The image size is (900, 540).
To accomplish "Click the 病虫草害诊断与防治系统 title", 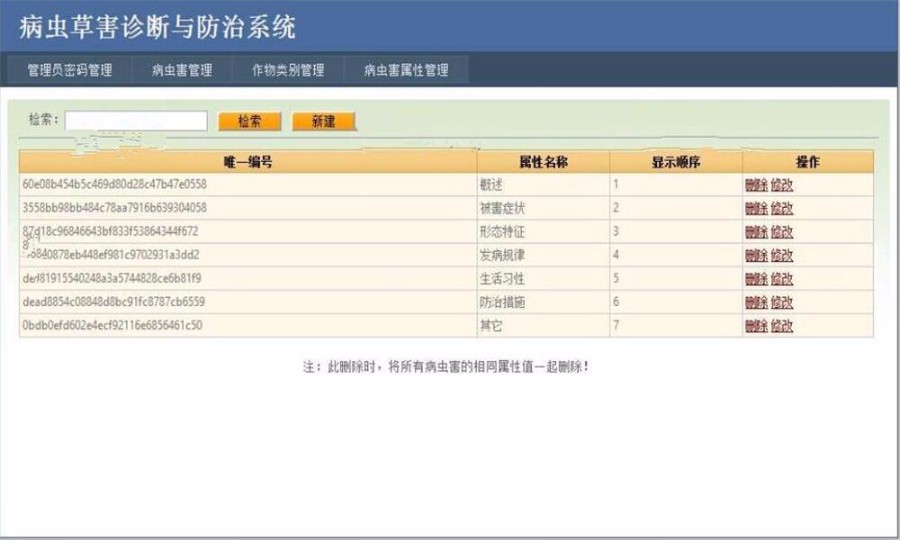I will coord(157,27).
